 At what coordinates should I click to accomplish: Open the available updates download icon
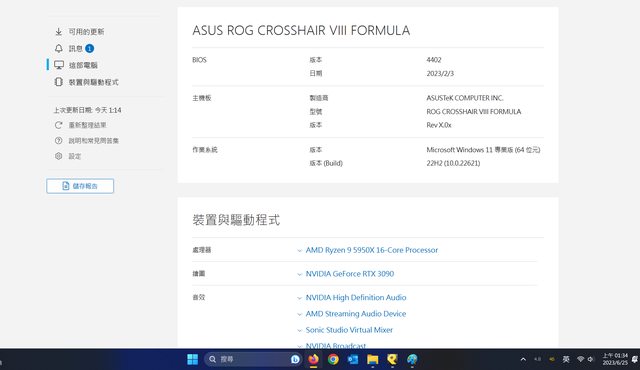coord(58,32)
